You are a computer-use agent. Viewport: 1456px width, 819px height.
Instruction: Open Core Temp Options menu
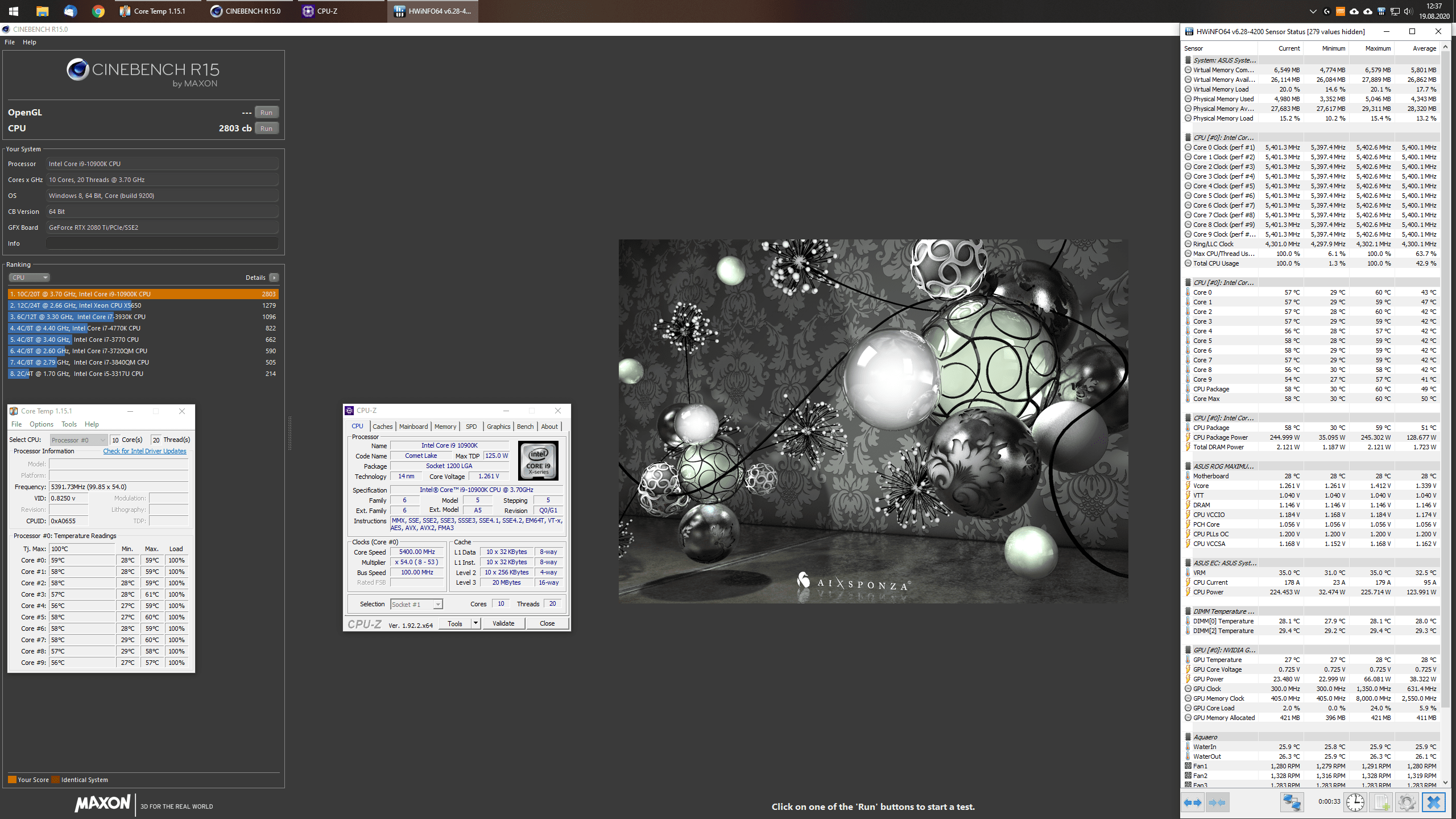pyautogui.click(x=42, y=424)
